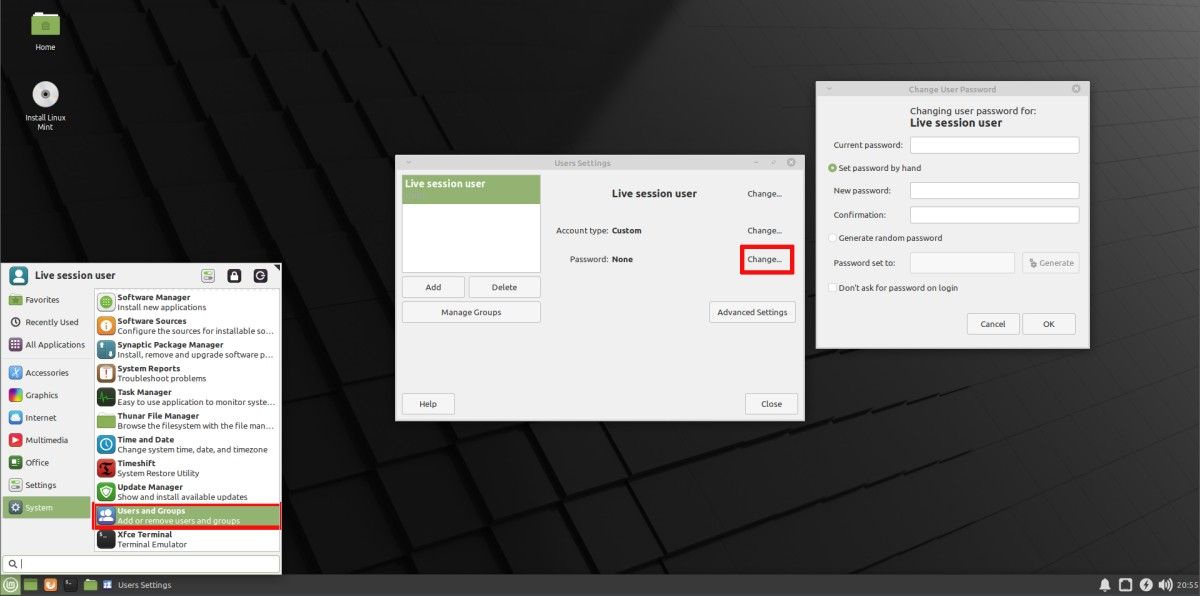1200x596 pixels.
Task: Select the Generate random password option
Action: 832,238
